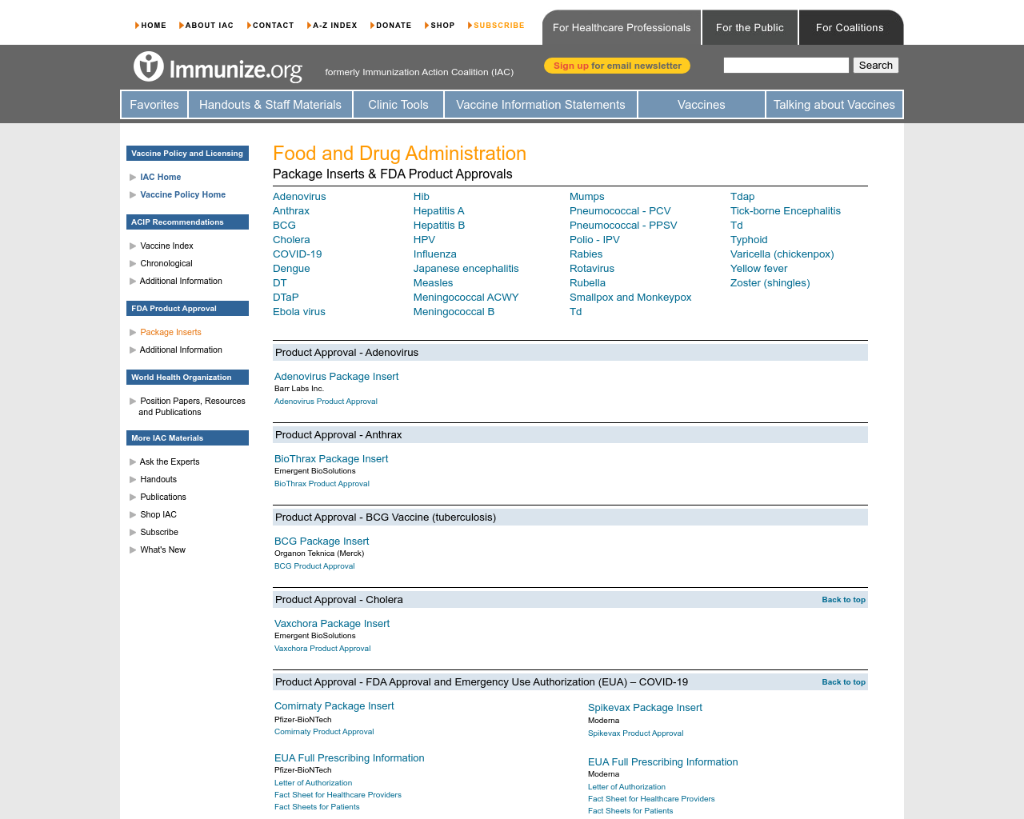Screen dimensions: 1024x819
Task: Open Pfizer-BioNTech Letter of Authorization
Action: (313, 783)
